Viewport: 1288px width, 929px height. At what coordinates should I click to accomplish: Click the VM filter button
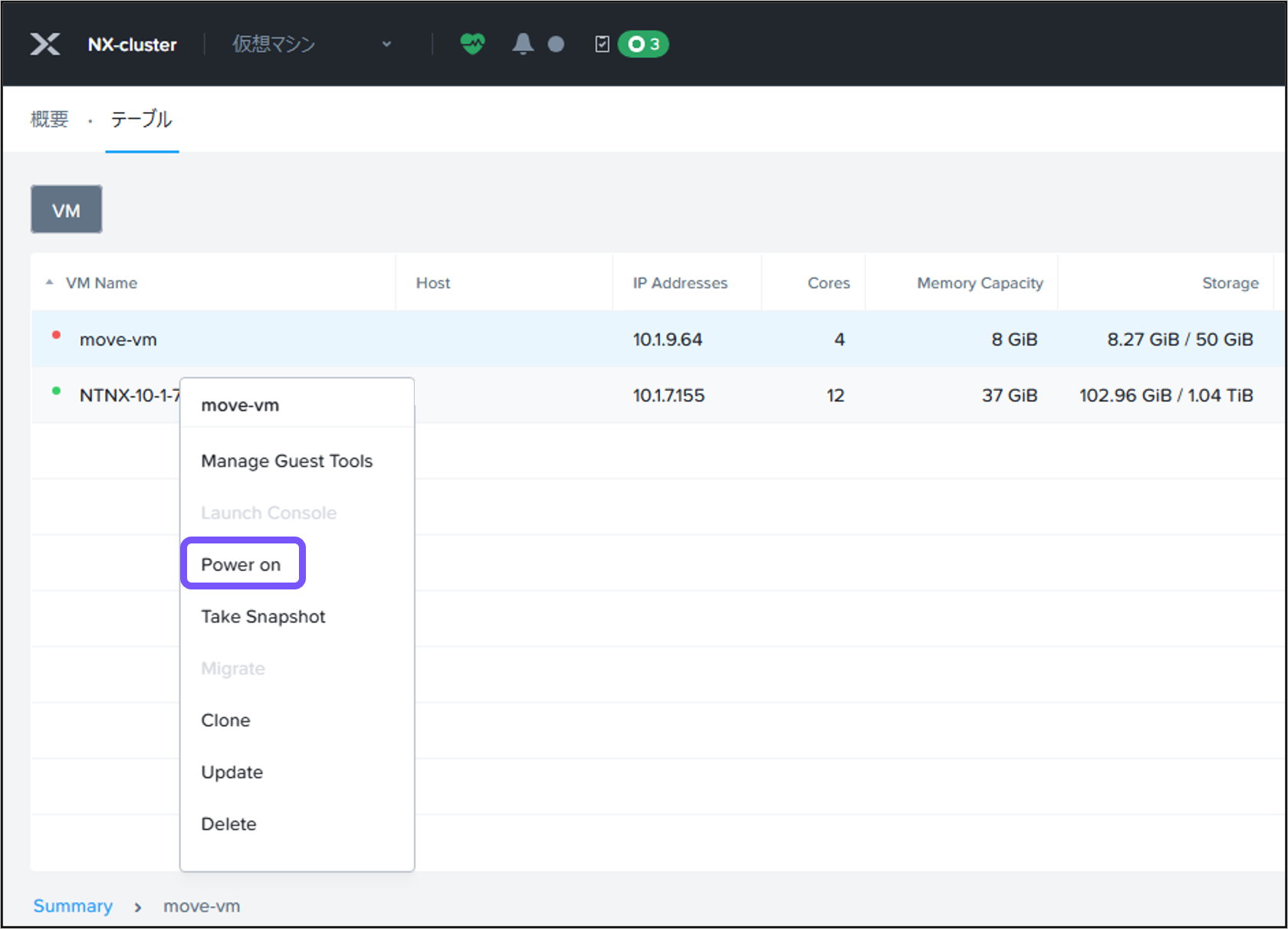[67, 210]
